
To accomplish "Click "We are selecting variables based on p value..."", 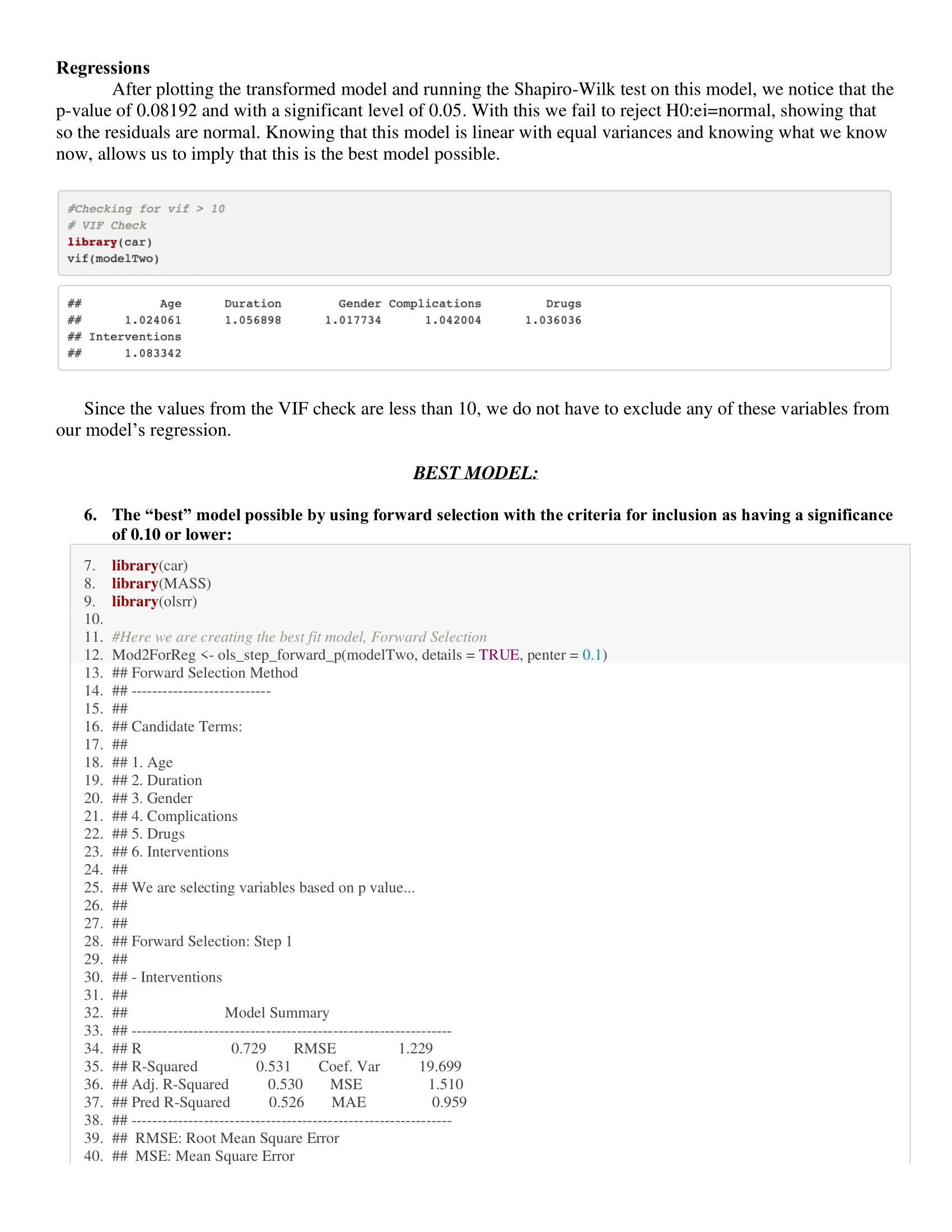I will click(273, 888).
